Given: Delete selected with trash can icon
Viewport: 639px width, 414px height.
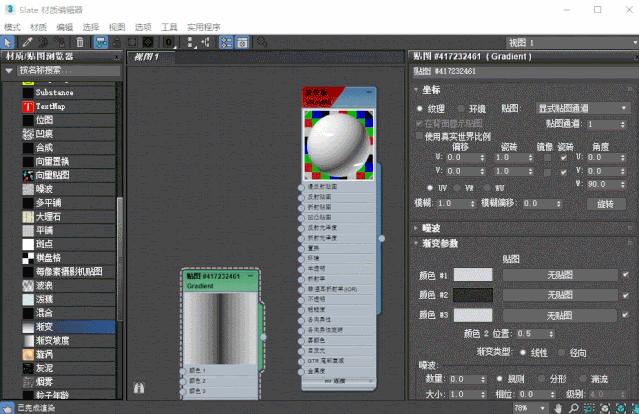Looking at the screenshot, I should [x=80, y=42].
